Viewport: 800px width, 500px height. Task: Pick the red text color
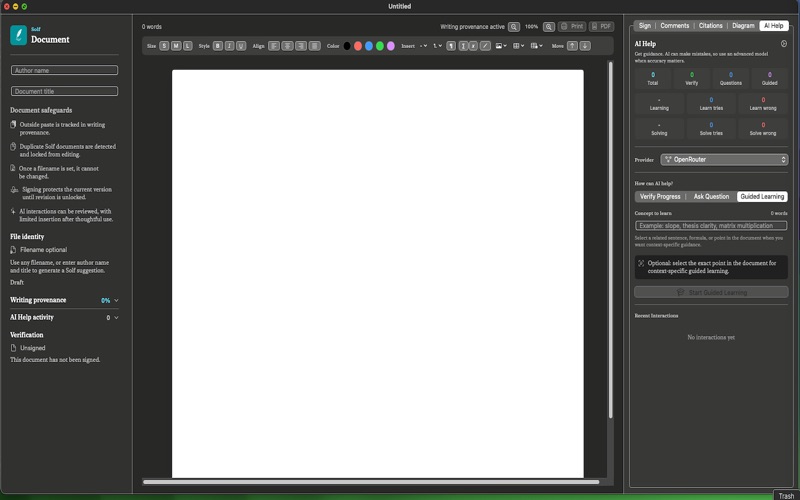point(358,46)
